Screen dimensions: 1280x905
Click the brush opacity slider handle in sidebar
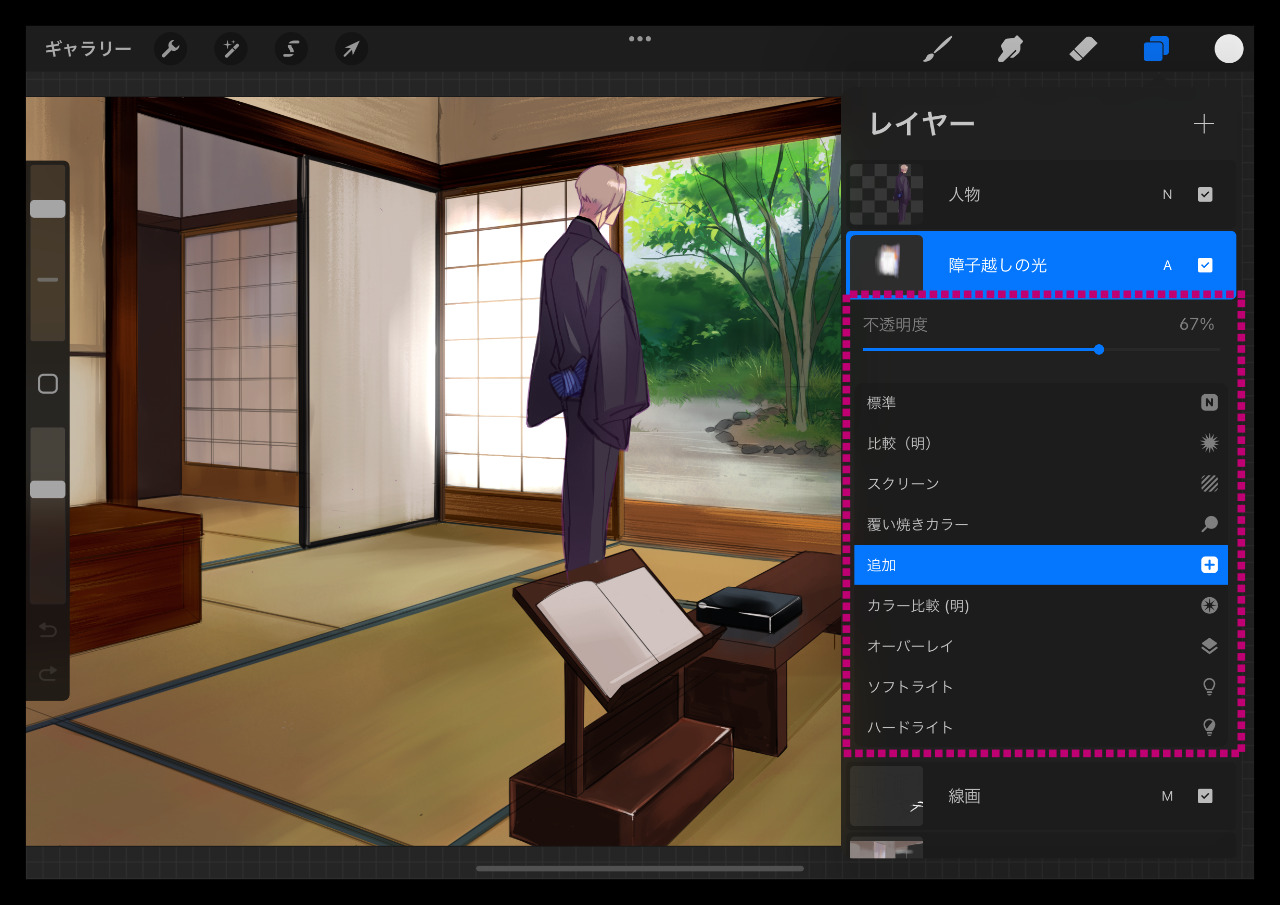point(48,489)
